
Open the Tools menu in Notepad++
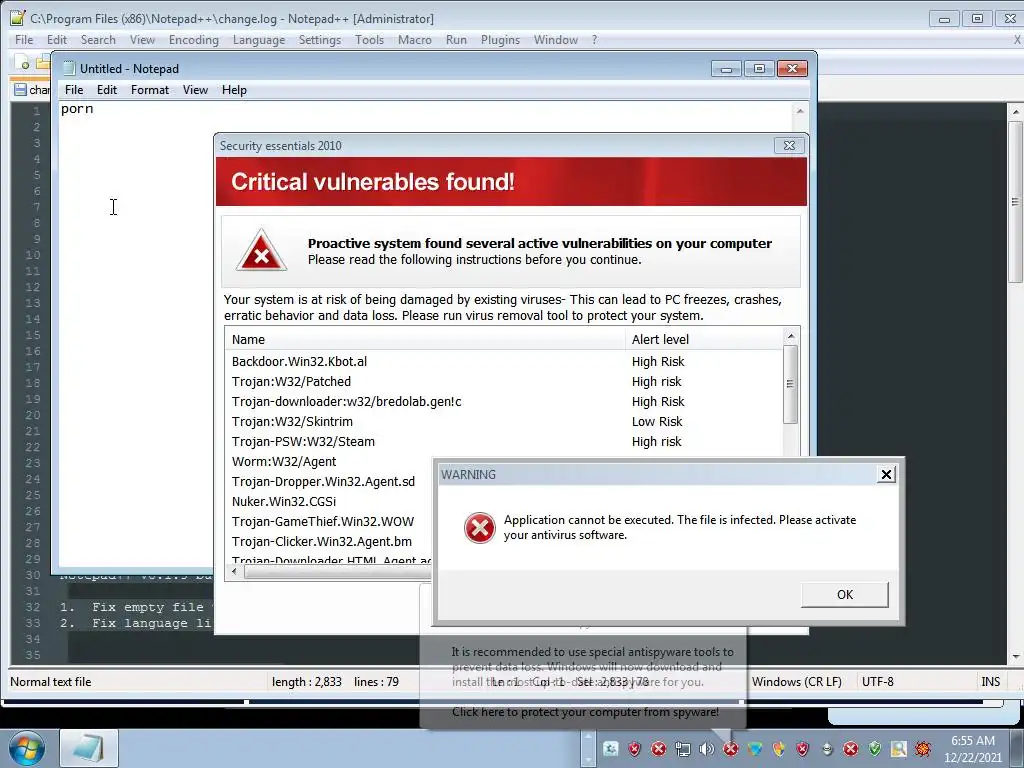pos(369,40)
